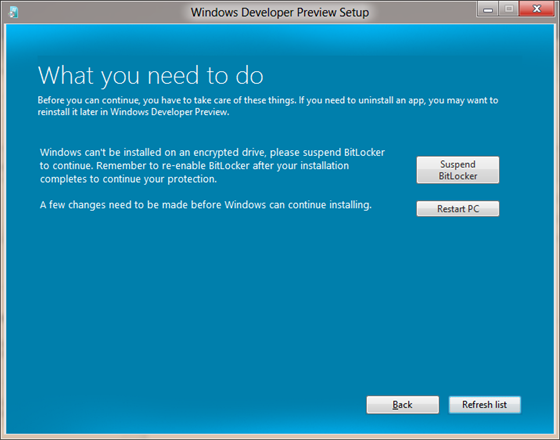560x440 pixels.
Task: Restart the PC using Restart PC button
Action: point(458,209)
